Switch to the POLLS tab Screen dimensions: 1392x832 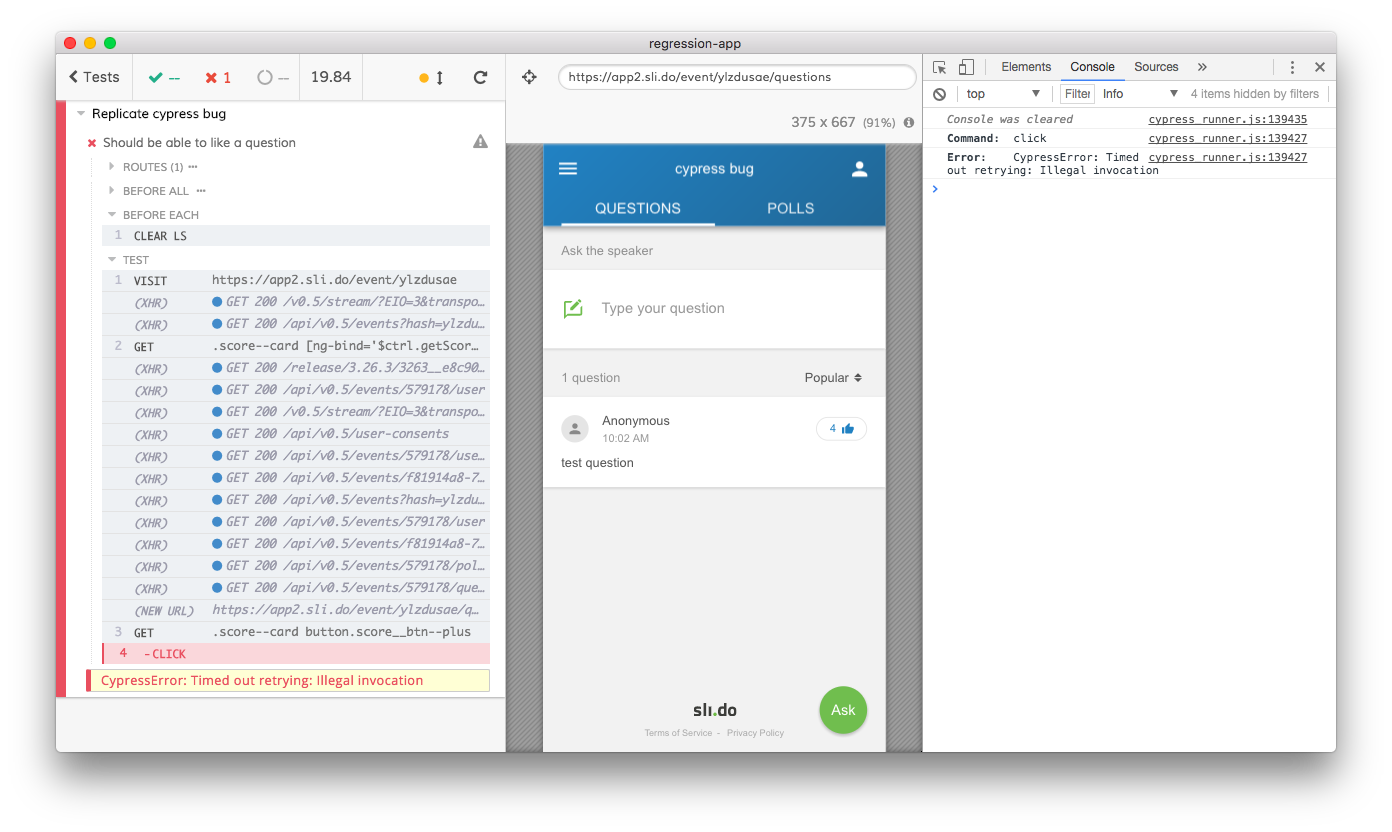point(790,208)
